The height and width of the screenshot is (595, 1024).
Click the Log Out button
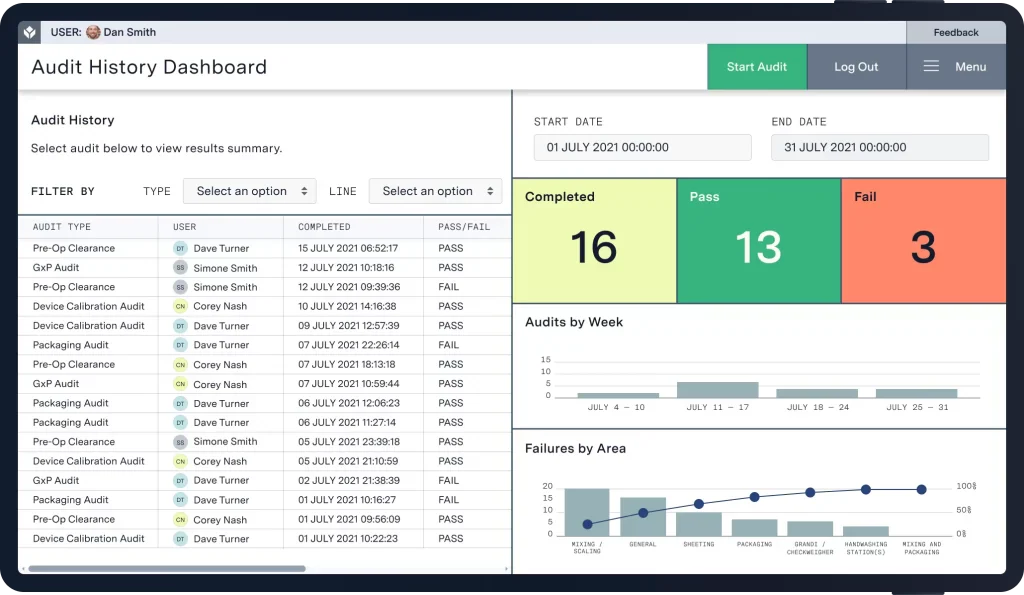pyautogui.click(x=856, y=67)
